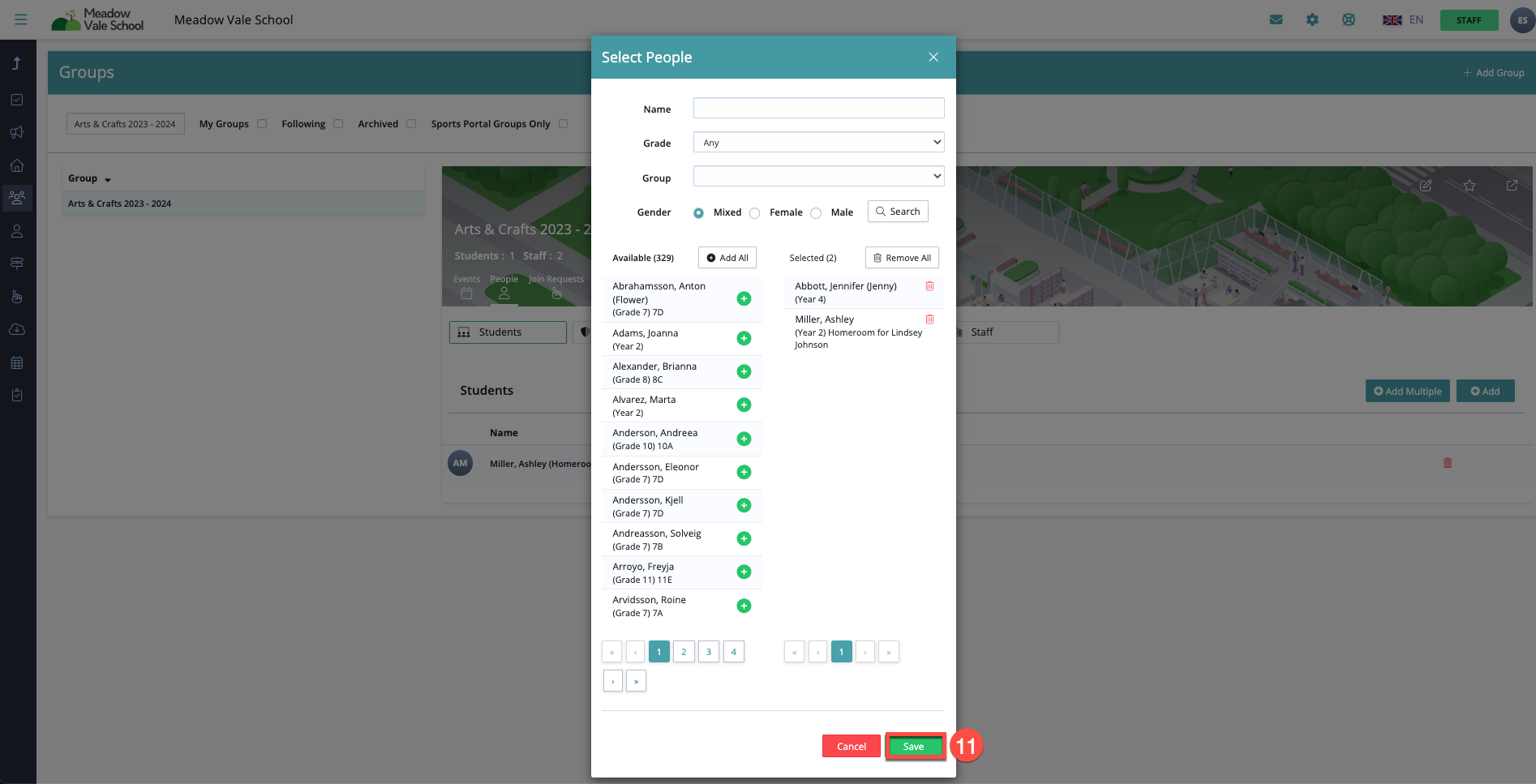This screenshot has width=1536, height=784.
Task: Select the Male gender radio button
Action: pos(816,213)
